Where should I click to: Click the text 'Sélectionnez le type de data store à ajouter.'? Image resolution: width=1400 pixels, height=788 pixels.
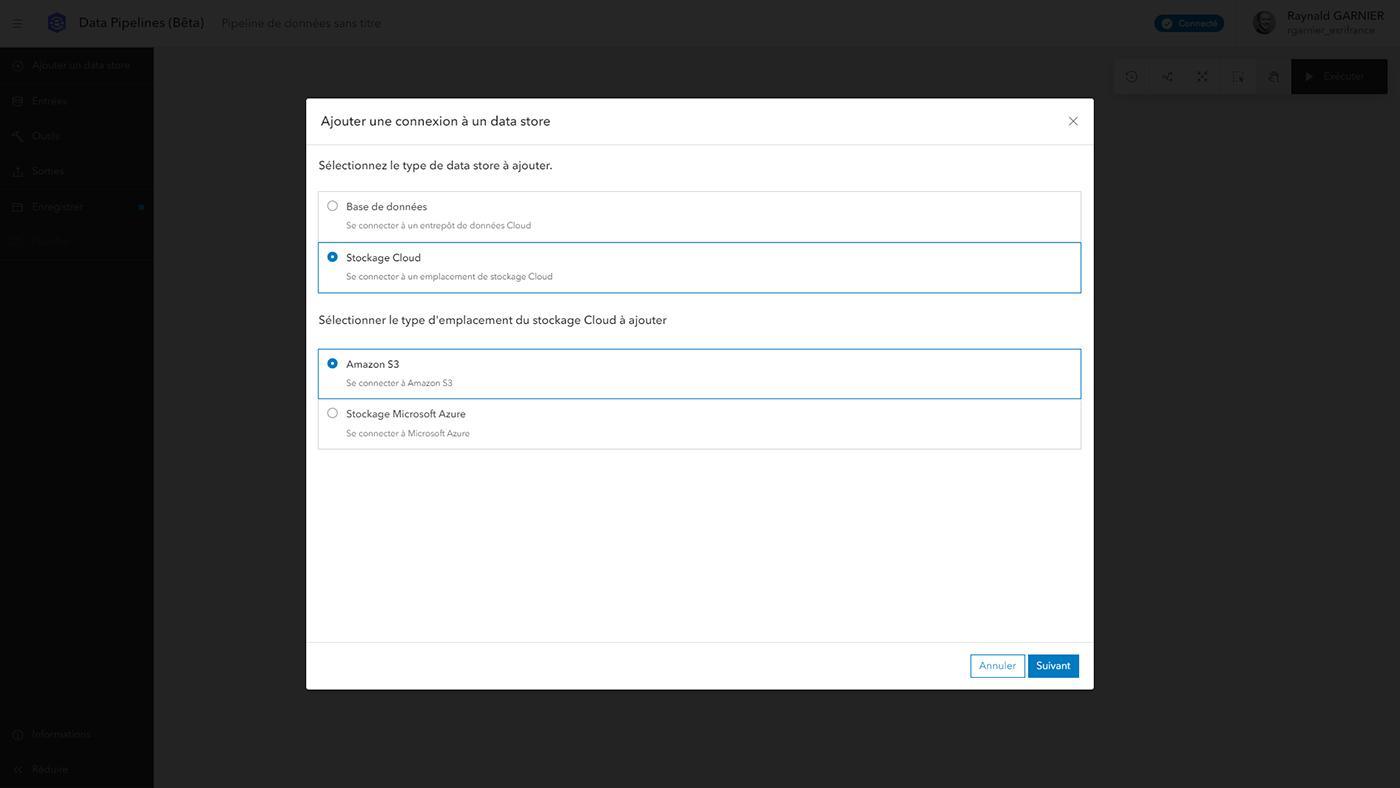click(436, 166)
